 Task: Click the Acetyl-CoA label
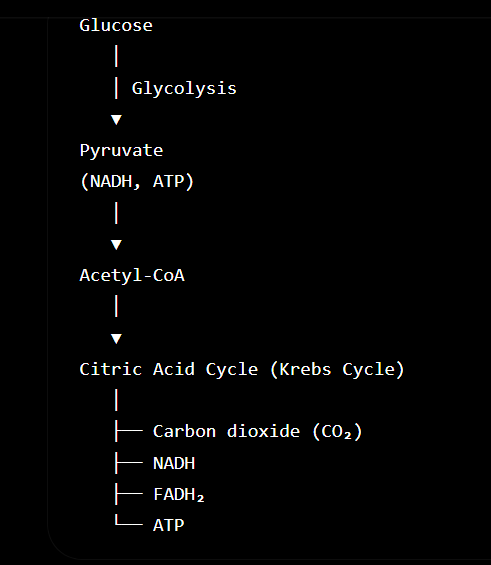[132, 275]
